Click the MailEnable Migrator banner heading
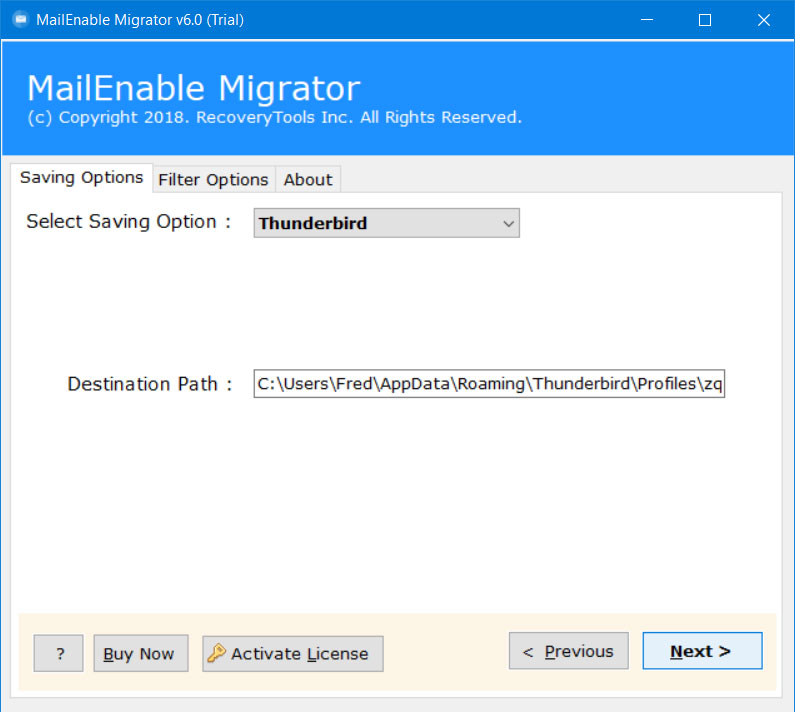795x712 pixels. [193, 88]
